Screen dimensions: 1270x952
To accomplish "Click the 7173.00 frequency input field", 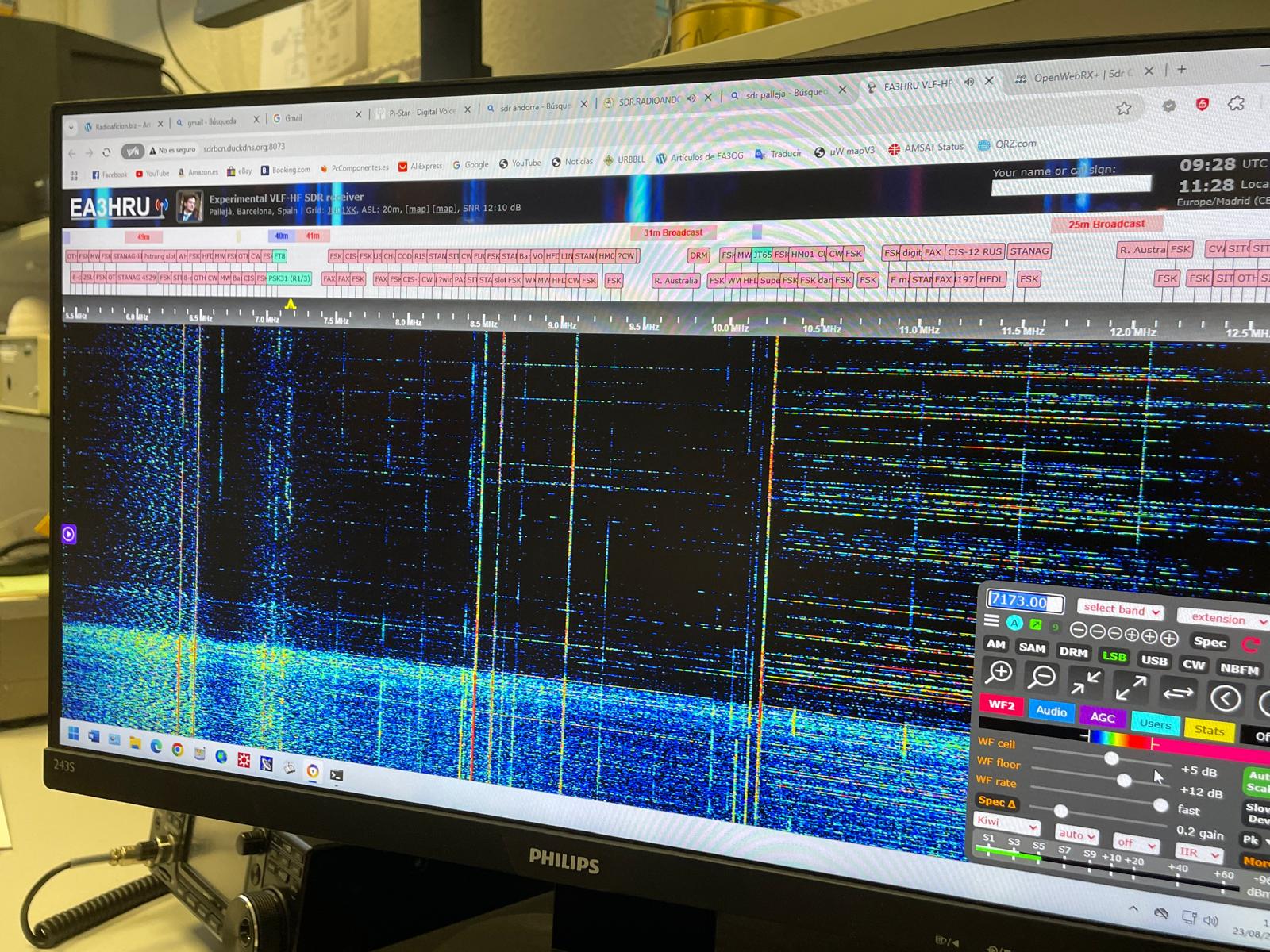I will [1024, 602].
